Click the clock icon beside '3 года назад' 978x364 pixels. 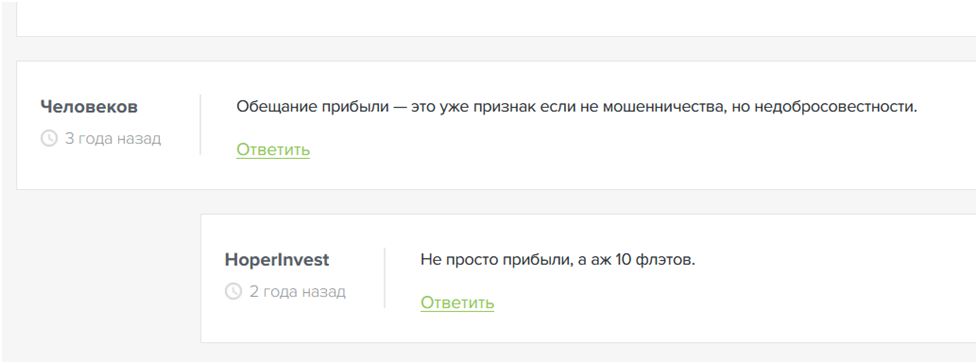tap(49, 138)
